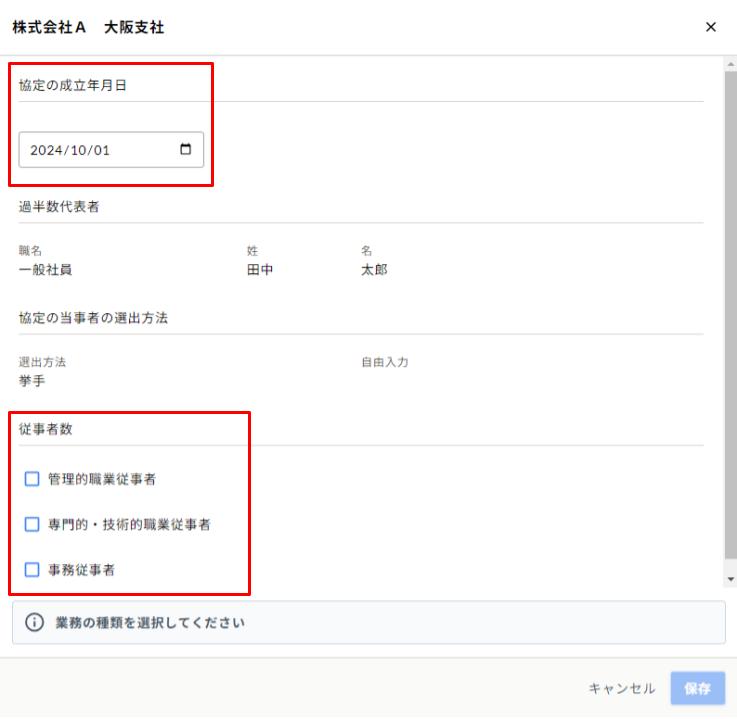Click the info icon in notice banner
This screenshot has height=719, width=737.
pyautogui.click(x=35, y=623)
